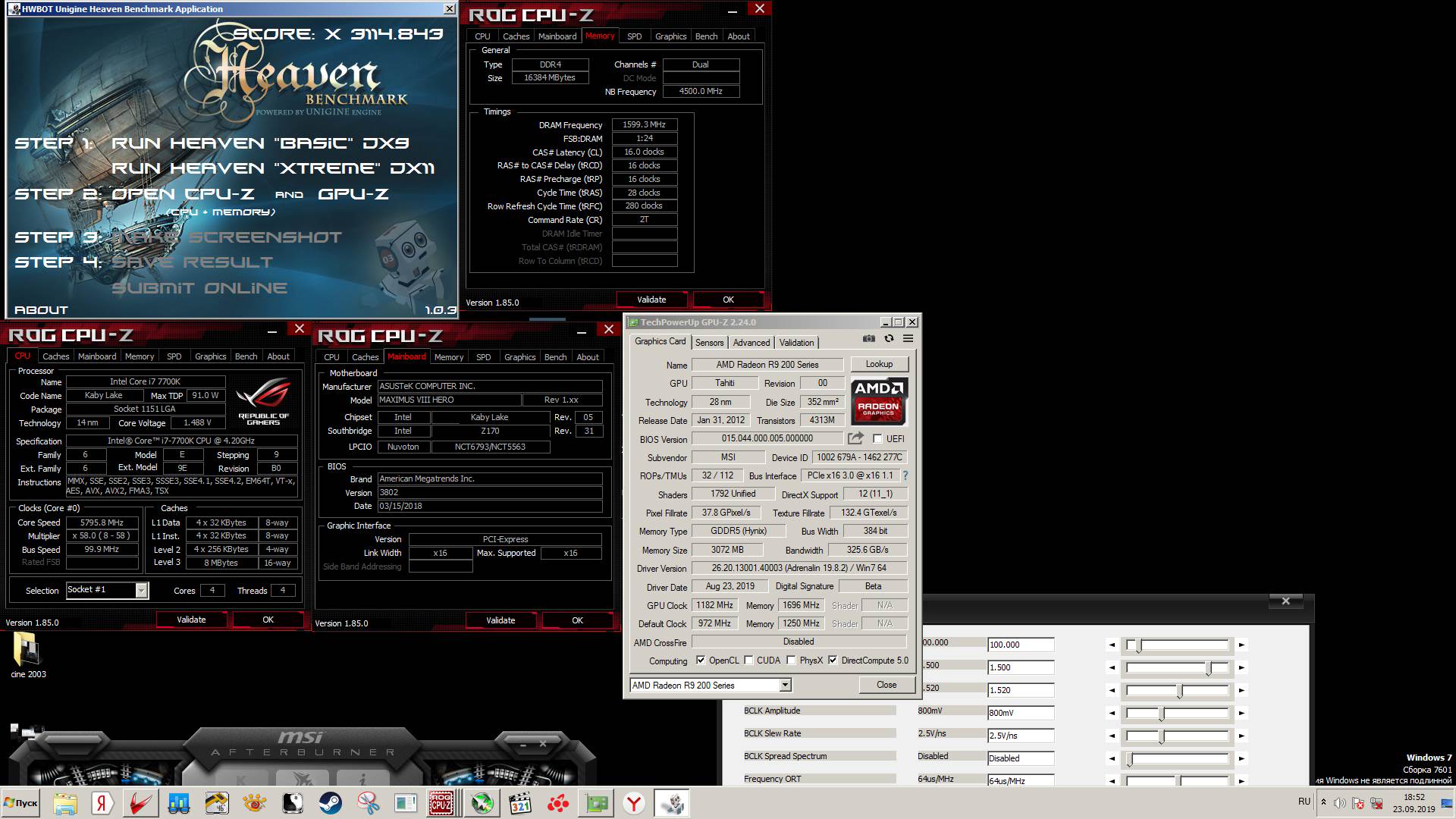The width and height of the screenshot is (1456, 819).
Task: Click right arrow on the 1.520 row slider
Action: (1241, 691)
